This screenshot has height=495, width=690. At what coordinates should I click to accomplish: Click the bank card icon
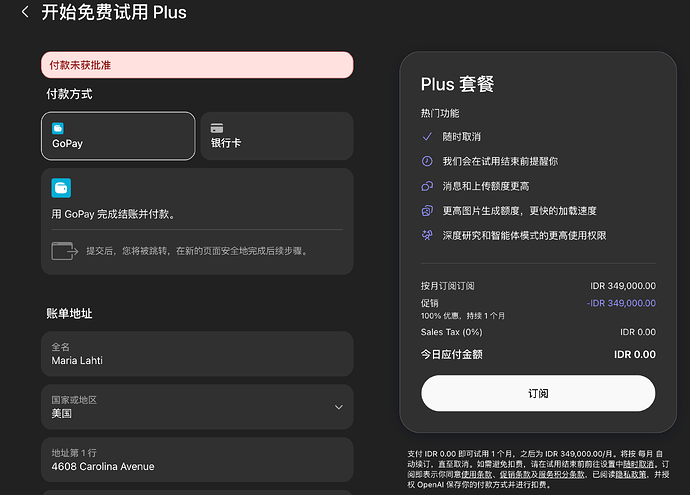pos(217,128)
